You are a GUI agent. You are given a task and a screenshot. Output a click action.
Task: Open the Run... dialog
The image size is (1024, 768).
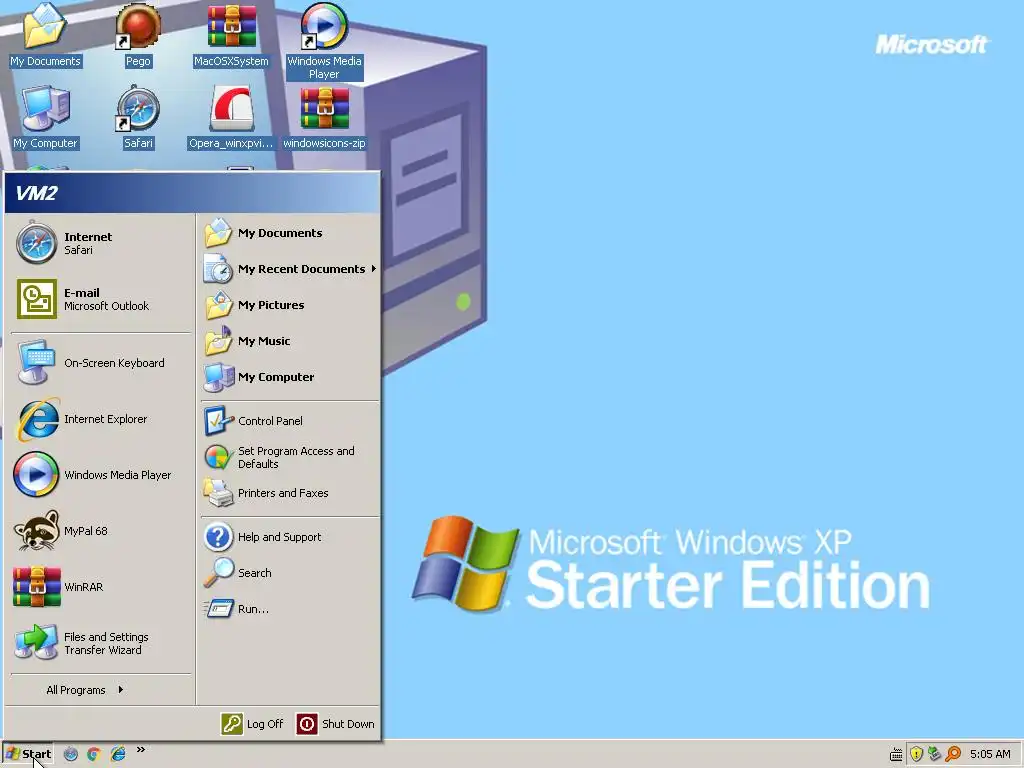click(289, 609)
